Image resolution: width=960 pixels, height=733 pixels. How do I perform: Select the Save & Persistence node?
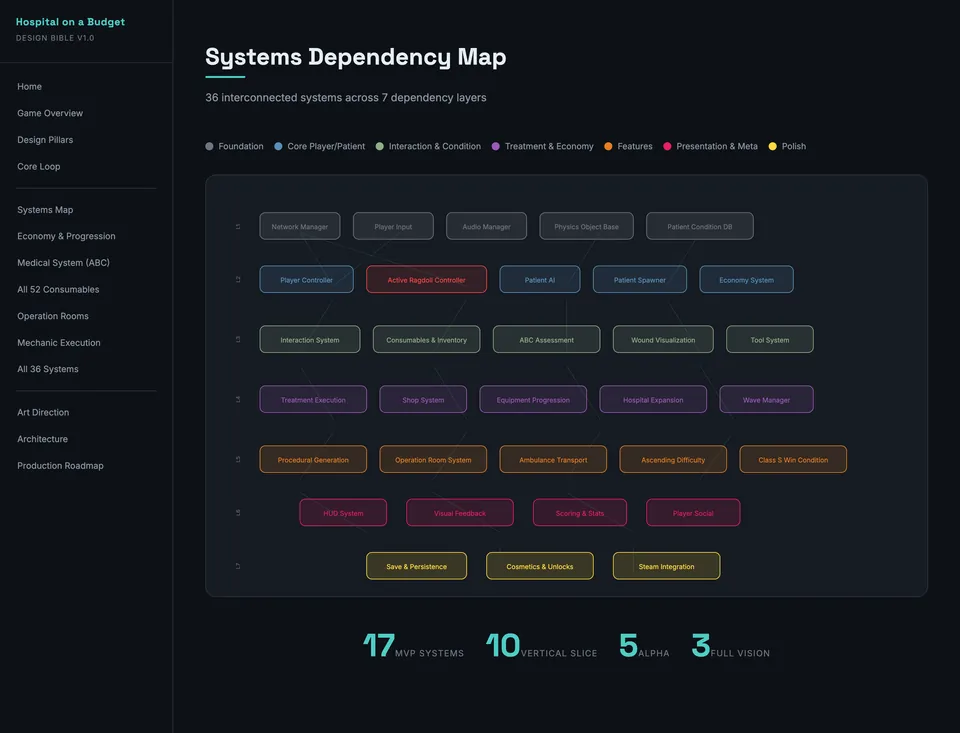point(416,566)
